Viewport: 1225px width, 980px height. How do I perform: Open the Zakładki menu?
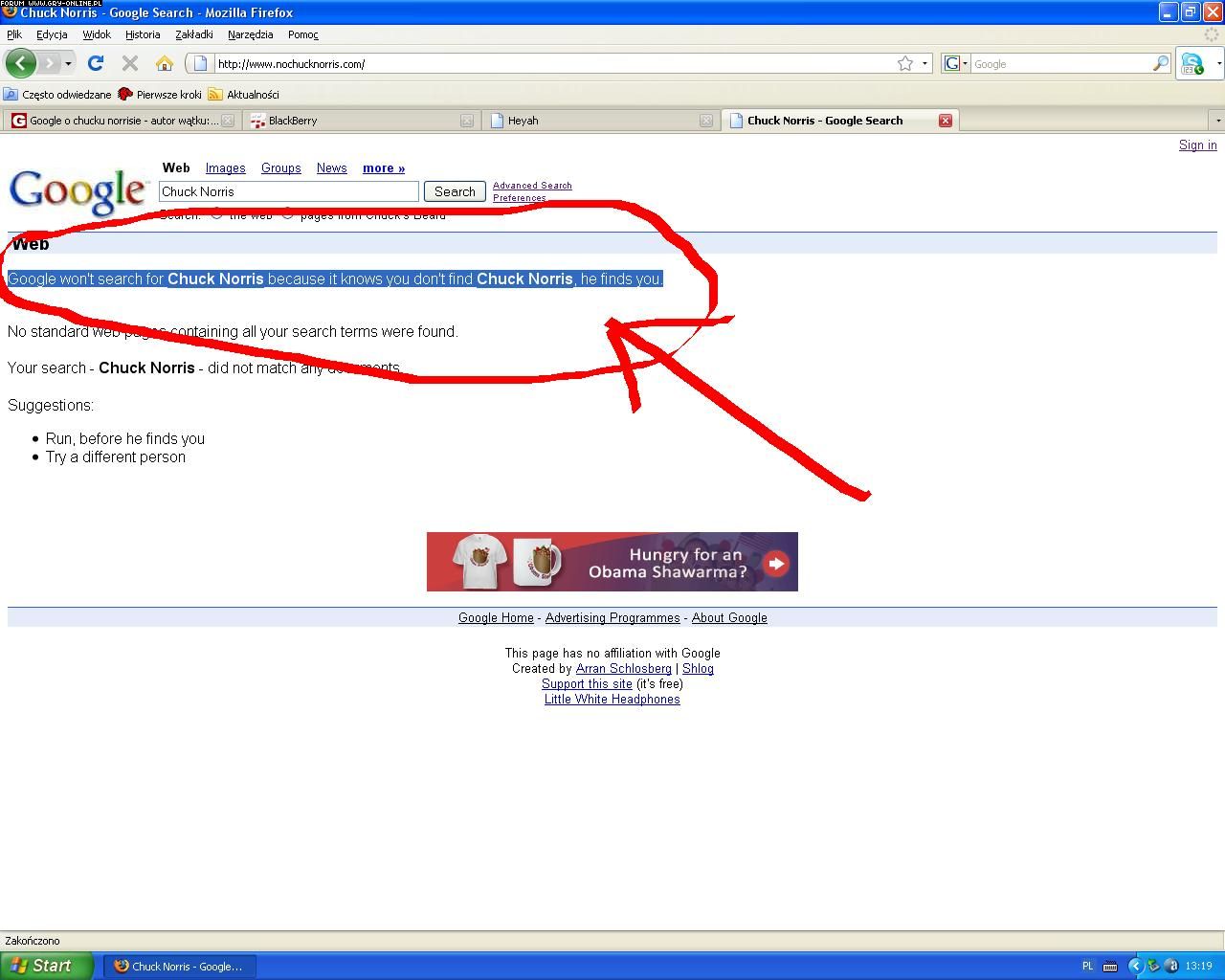pyautogui.click(x=194, y=34)
